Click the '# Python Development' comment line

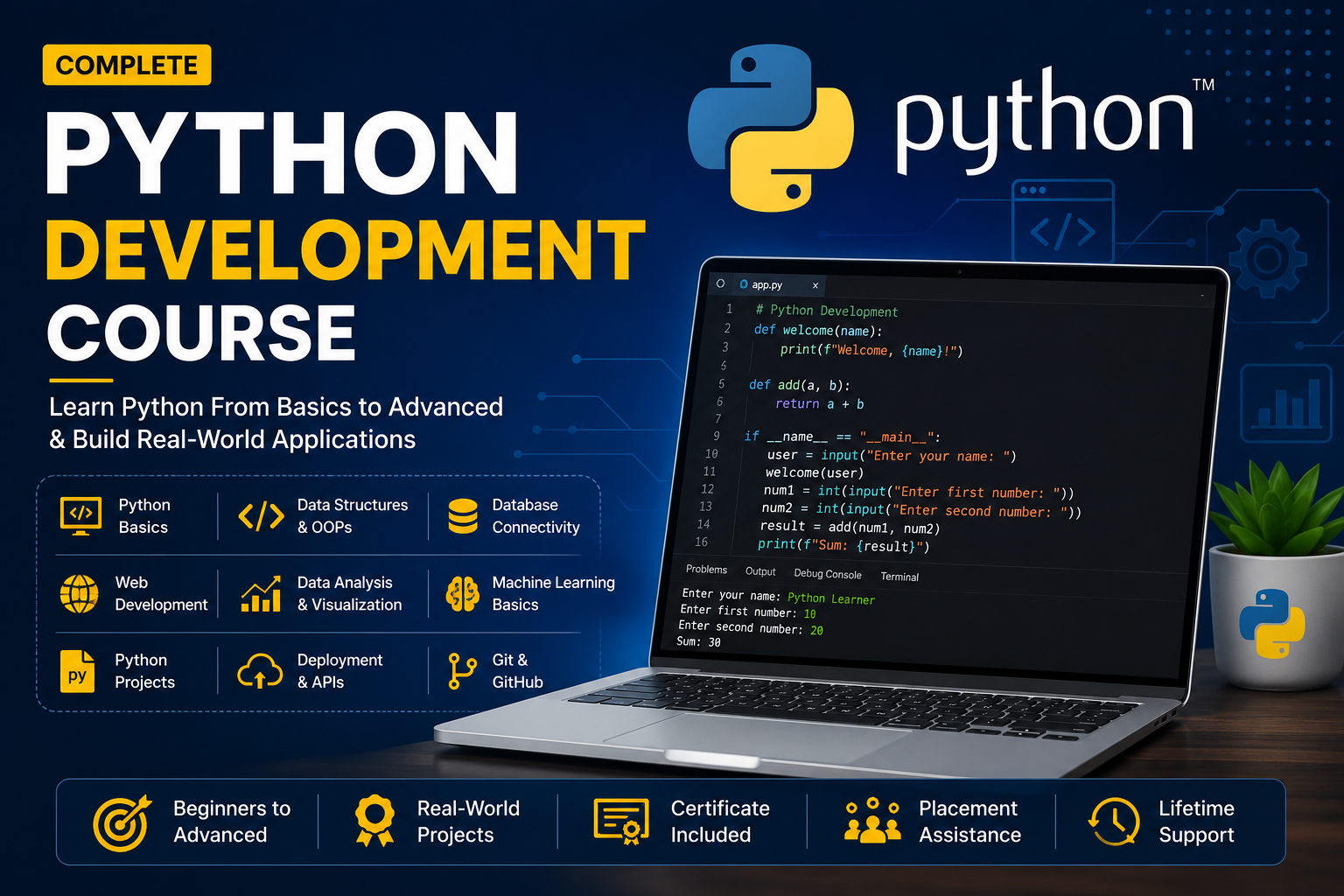click(827, 311)
